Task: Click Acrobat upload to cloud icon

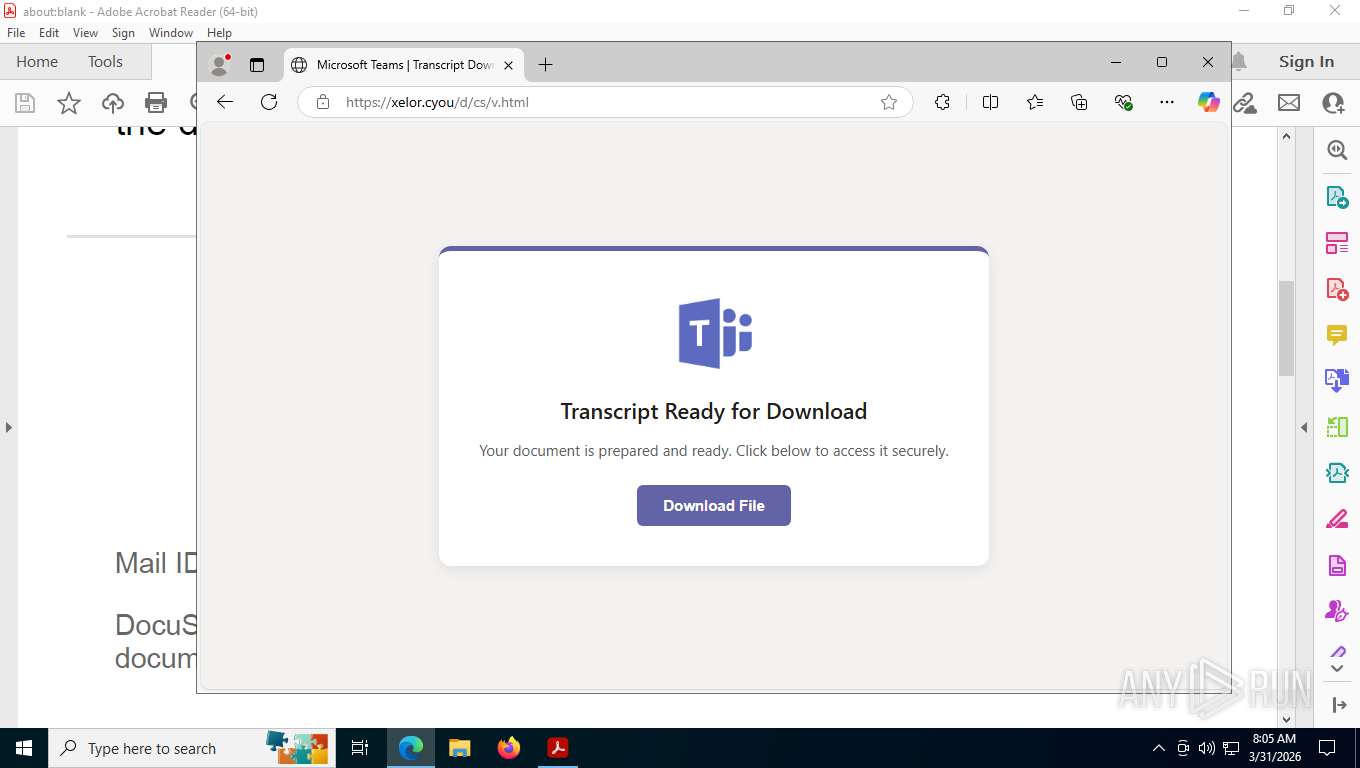Action: coord(113,103)
